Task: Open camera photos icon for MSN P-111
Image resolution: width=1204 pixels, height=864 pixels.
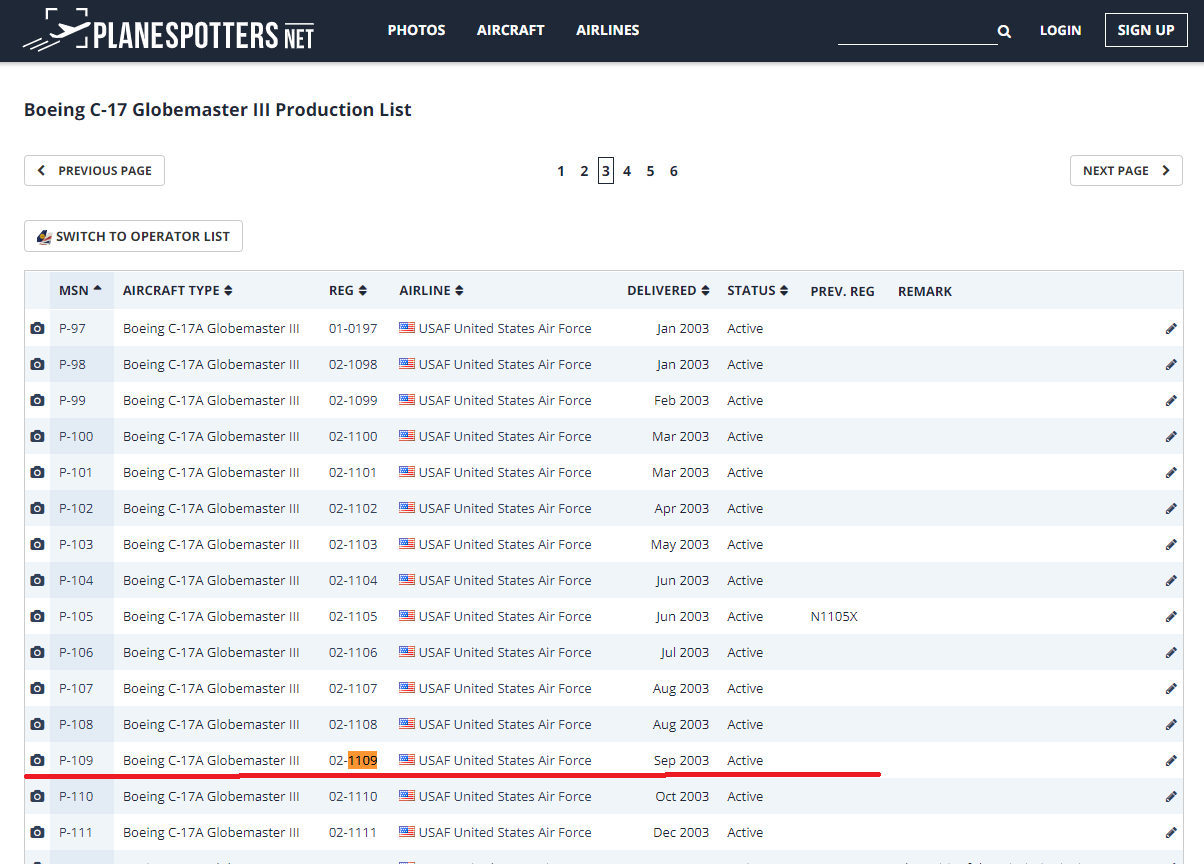Action: [x=37, y=832]
